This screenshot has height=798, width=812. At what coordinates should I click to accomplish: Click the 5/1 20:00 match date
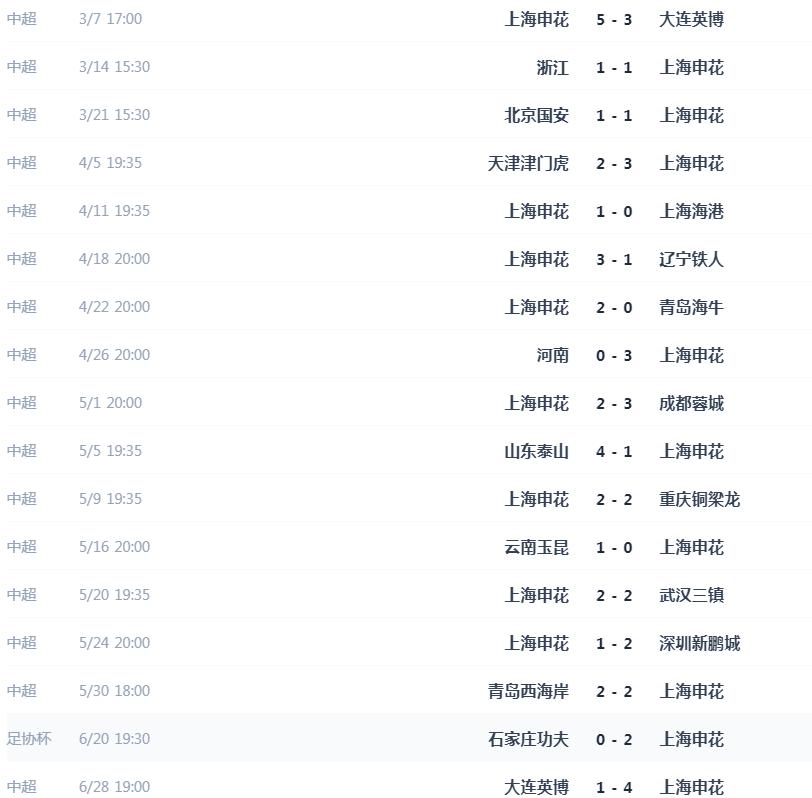tap(110, 403)
